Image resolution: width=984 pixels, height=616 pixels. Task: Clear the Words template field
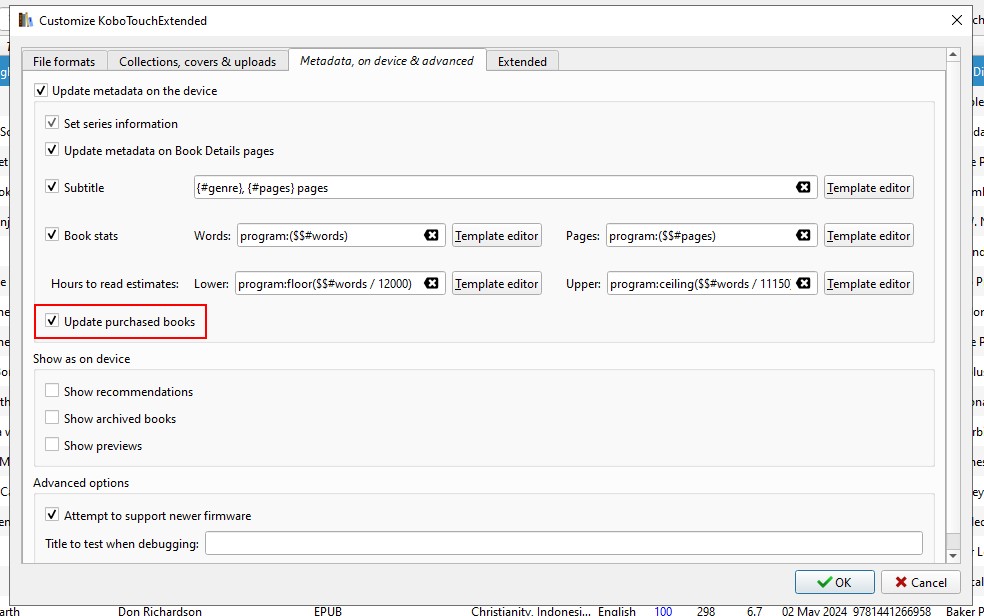[431, 235]
